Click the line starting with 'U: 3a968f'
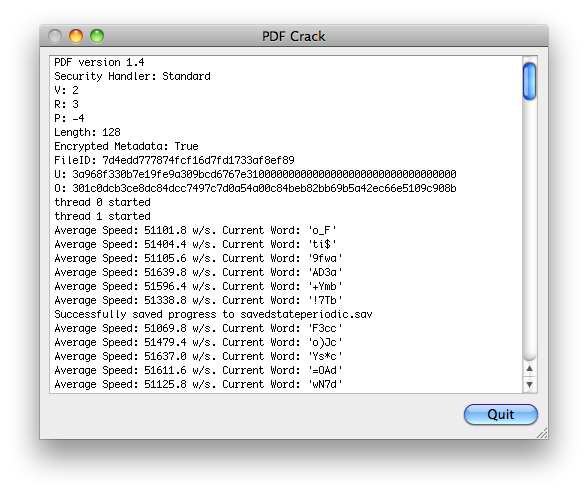The image size is (588, 494). tap(255, 174)
